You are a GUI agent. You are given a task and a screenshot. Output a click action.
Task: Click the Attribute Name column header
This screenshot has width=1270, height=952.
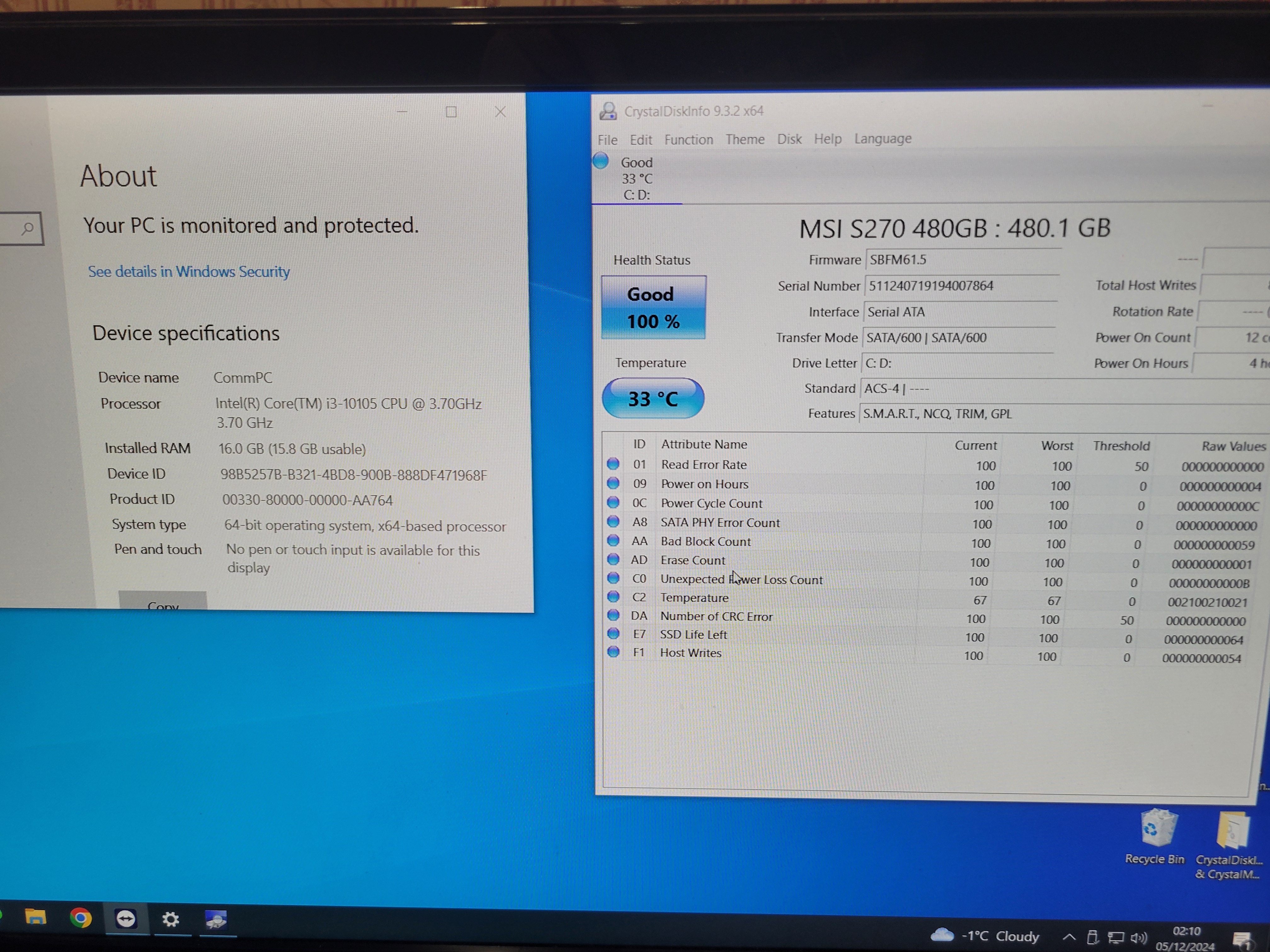tap(704, 444)
